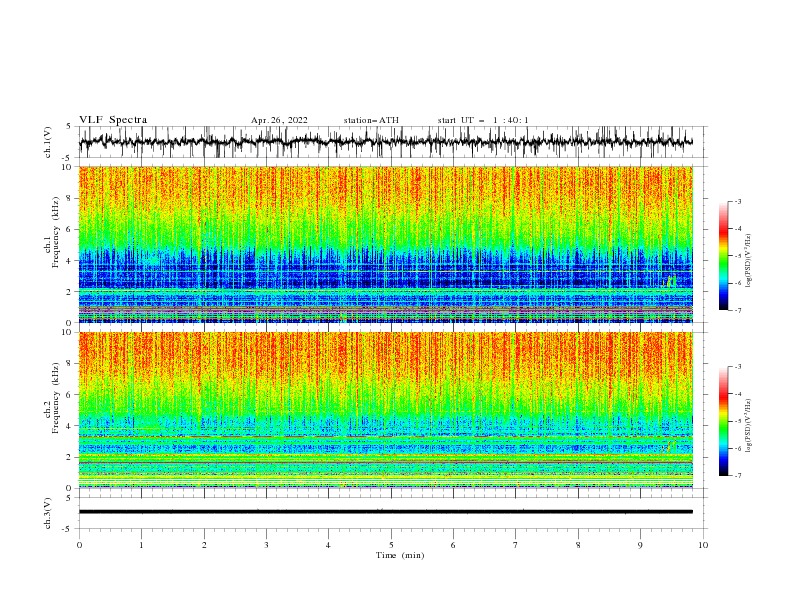Click time axis tick label '5'
Screen dimensions: 792x612
(391, 545)
